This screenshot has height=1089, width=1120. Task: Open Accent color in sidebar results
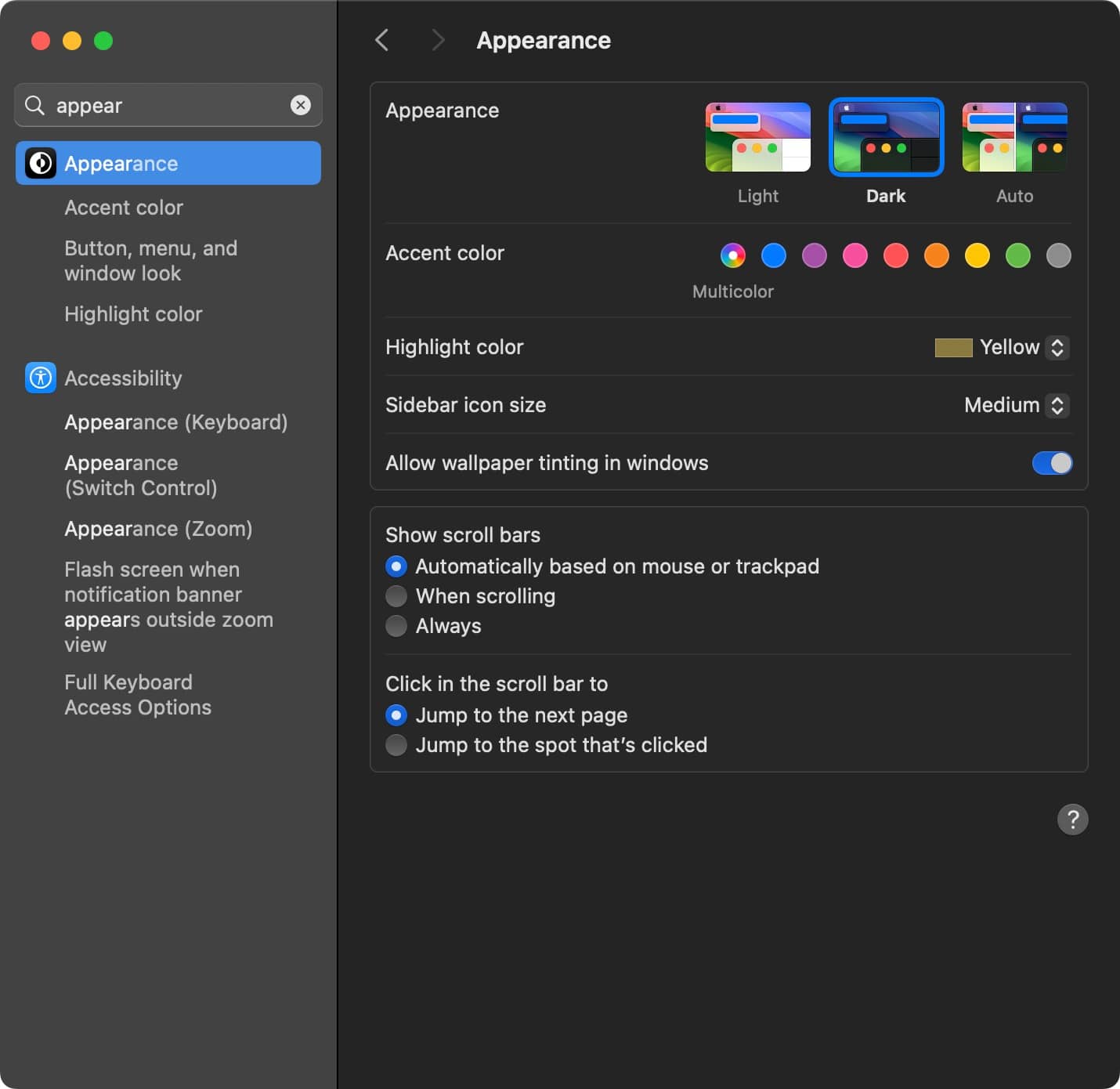pyautogui.click(x=124, y=208)
